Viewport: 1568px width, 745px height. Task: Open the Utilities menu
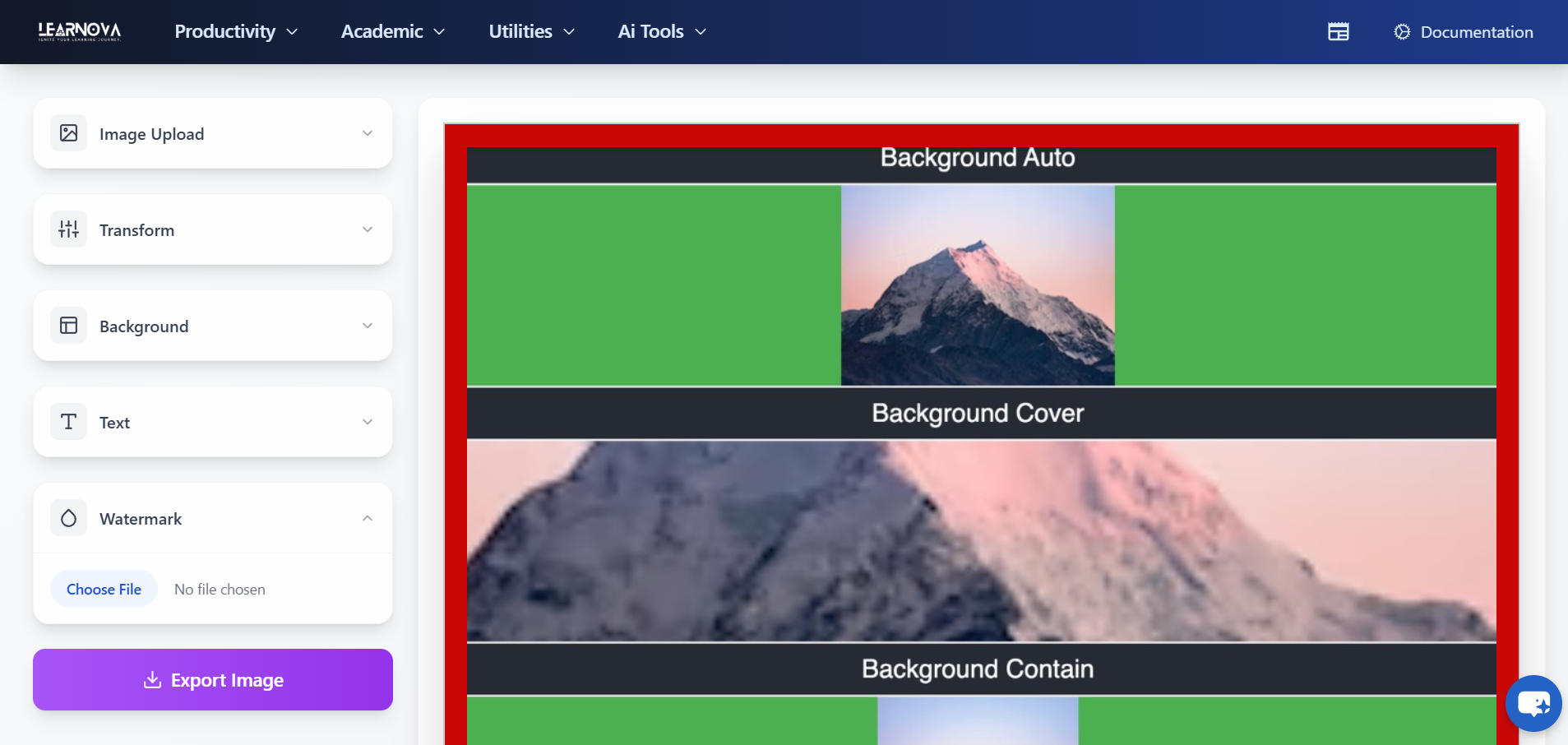tap(531, 31)
